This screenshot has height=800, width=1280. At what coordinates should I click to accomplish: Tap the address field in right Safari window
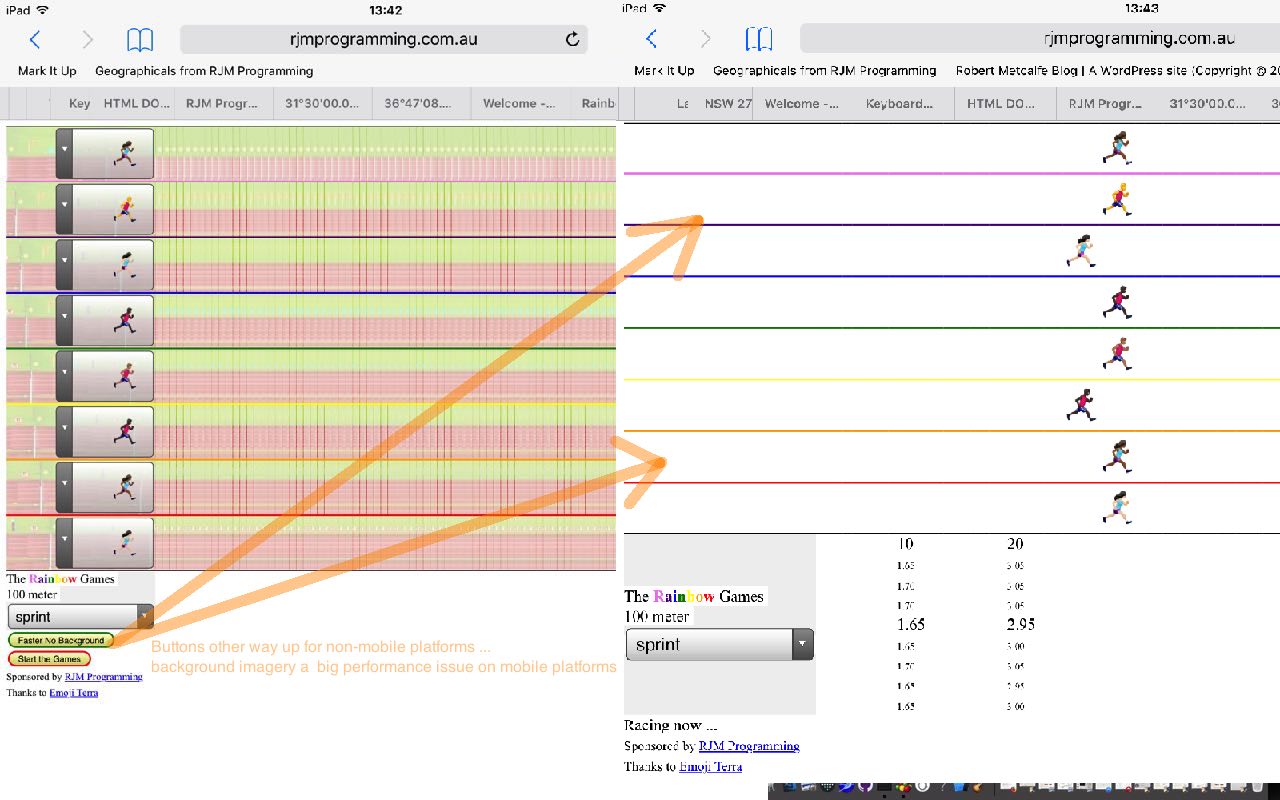[x=1040, y=39]
